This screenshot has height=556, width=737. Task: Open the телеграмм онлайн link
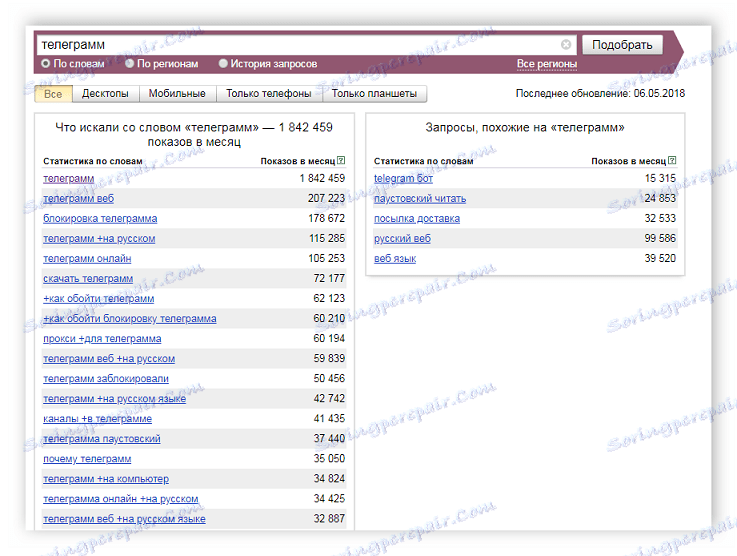(x=87, y=258)
